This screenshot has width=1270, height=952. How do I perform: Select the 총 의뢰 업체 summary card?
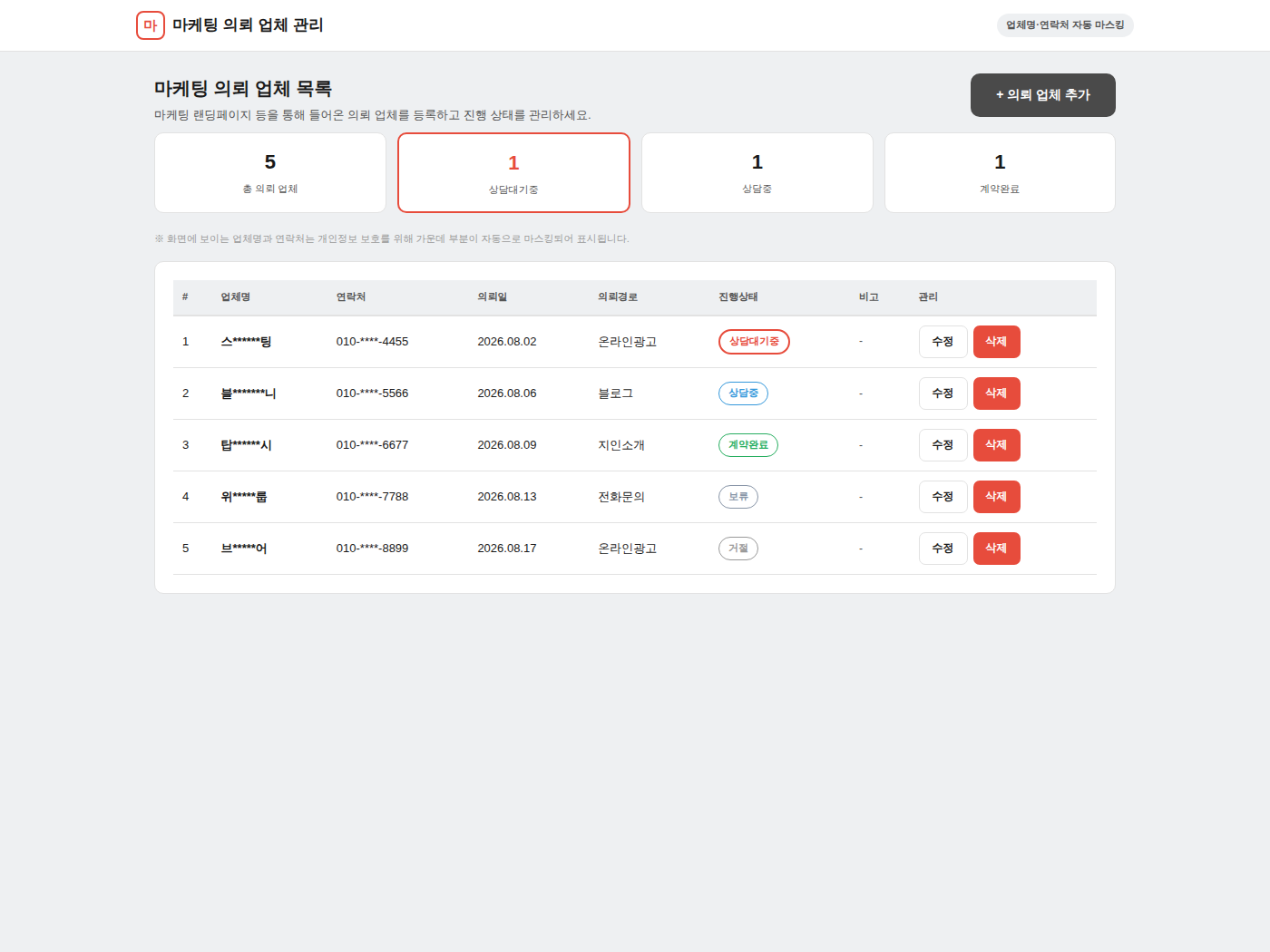[x=270, y=173]
